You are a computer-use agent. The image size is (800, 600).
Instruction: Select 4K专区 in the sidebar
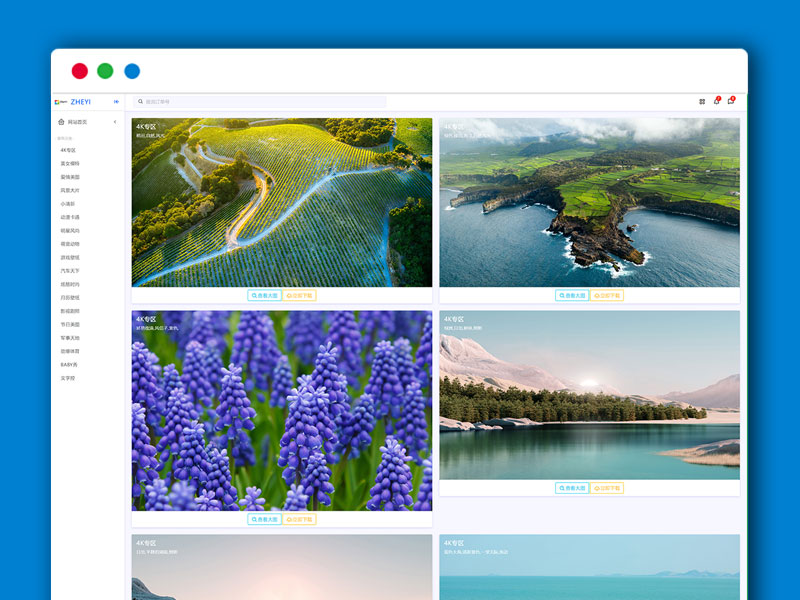click(68, 150)
